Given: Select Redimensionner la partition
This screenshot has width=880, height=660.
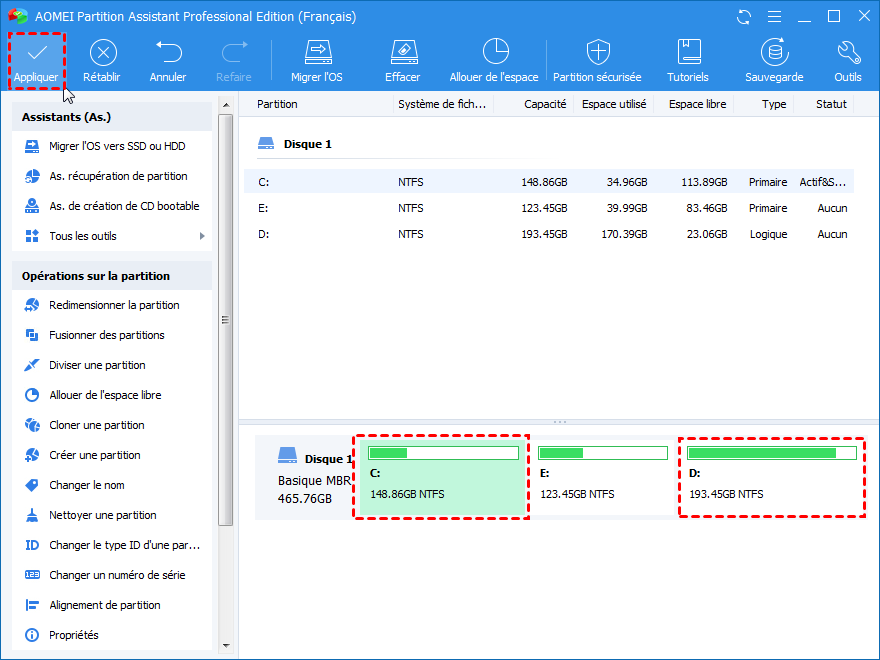Looking at the screenshot, I should coord(112,305).
